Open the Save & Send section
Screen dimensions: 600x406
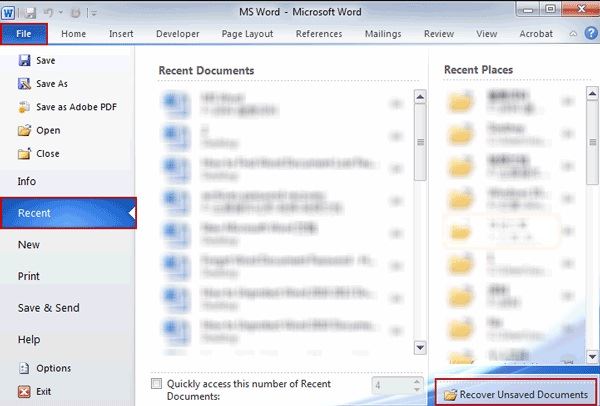49,308
